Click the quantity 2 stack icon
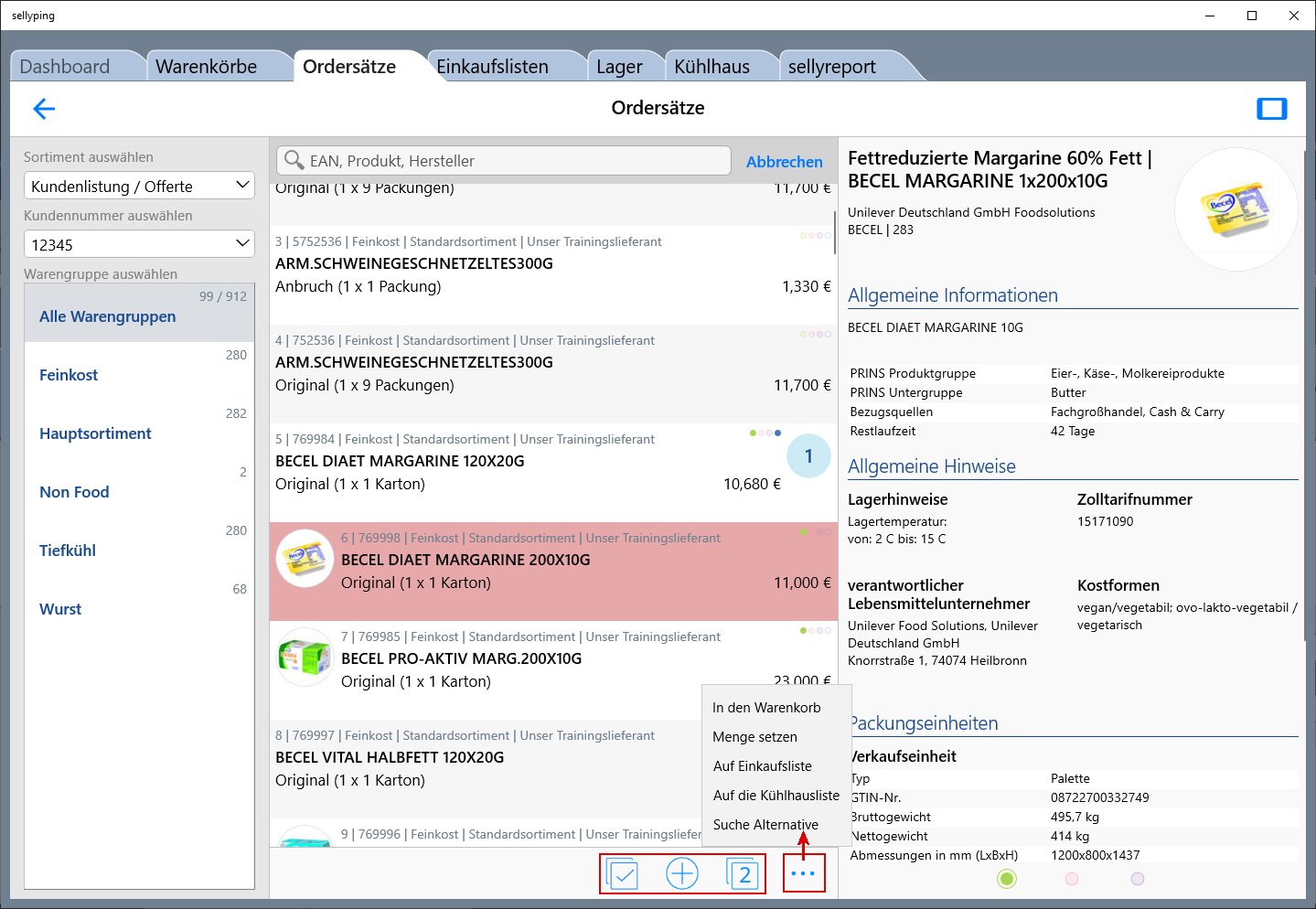Image resolution: width=1316 pixels, height=909 pixels. pyautogui.click(x=743, y=874)
